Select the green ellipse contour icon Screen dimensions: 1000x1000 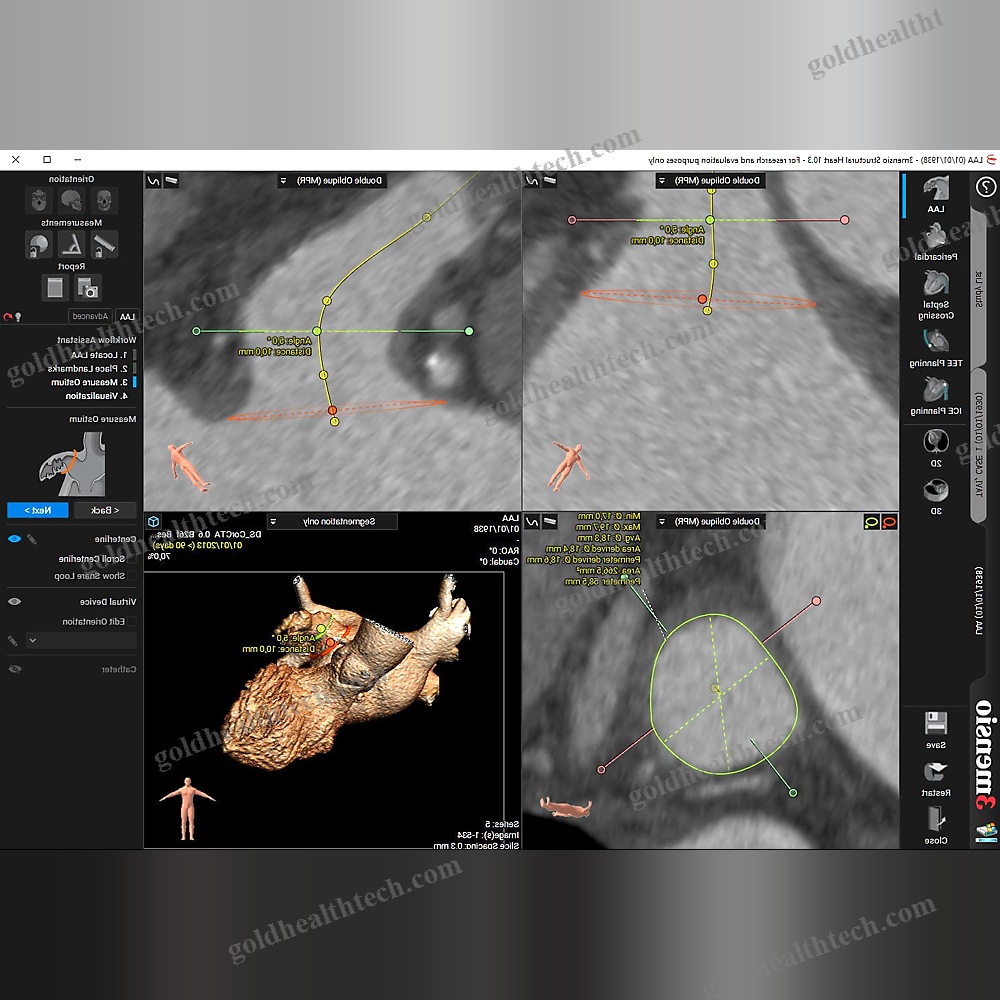click(871, 522)
